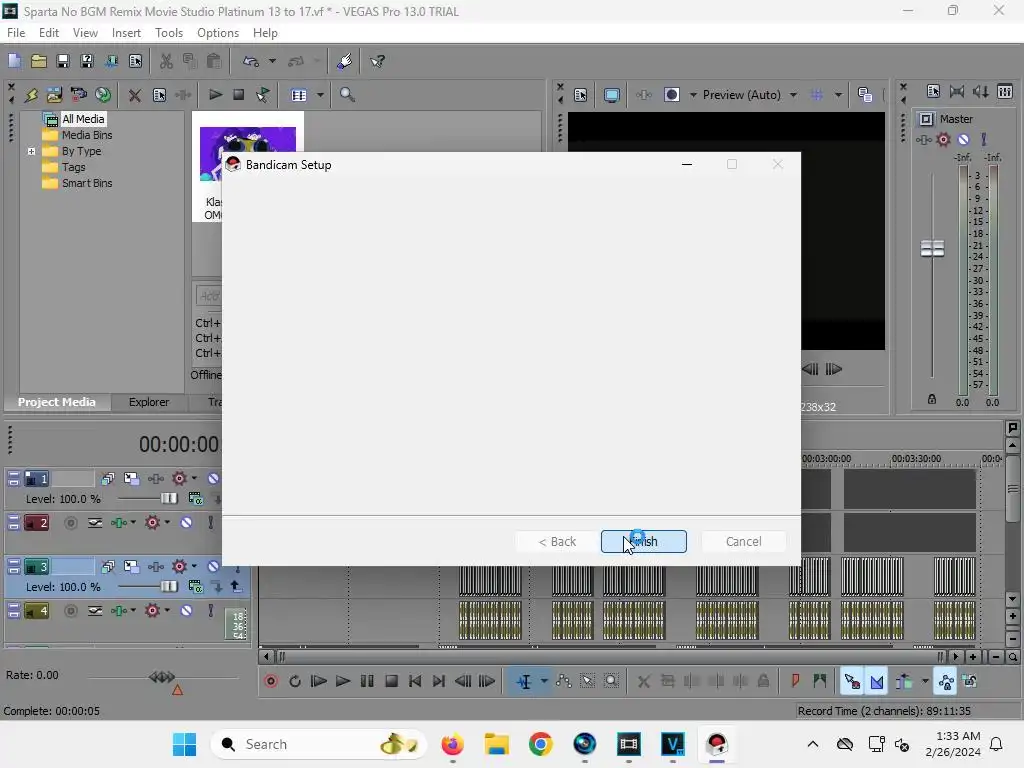This screenshot has height=768, width=1024.
Task: Open the Project Media Views dropdown arrow
Action: [x=320, y=95]
